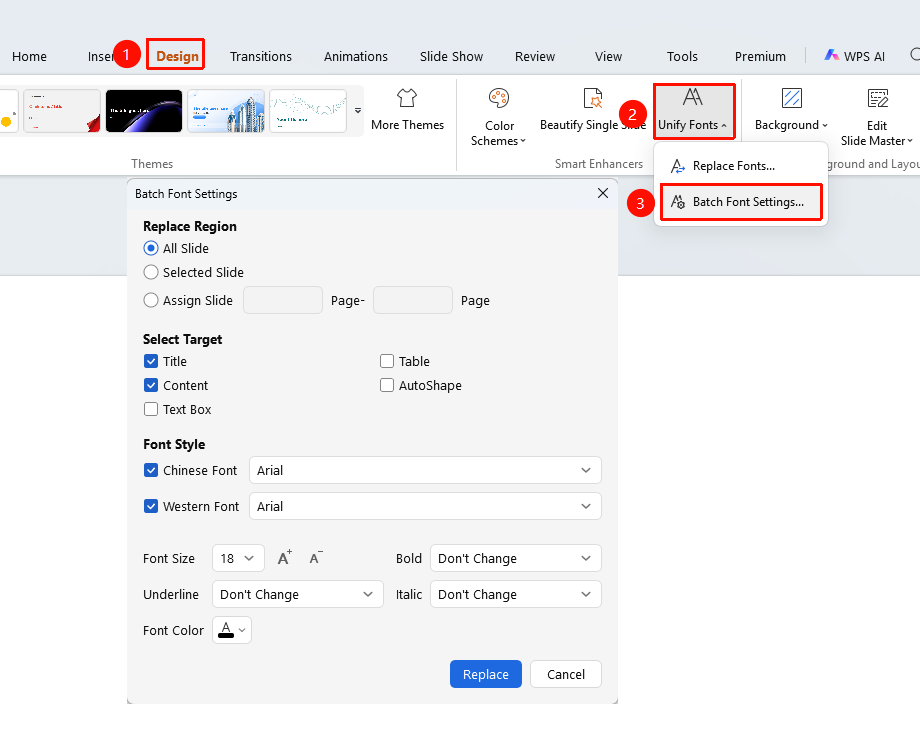Viewport: 920px width, 730px height.
Task: Open the Unify Fonts tool
Action: tap(694, 111)
